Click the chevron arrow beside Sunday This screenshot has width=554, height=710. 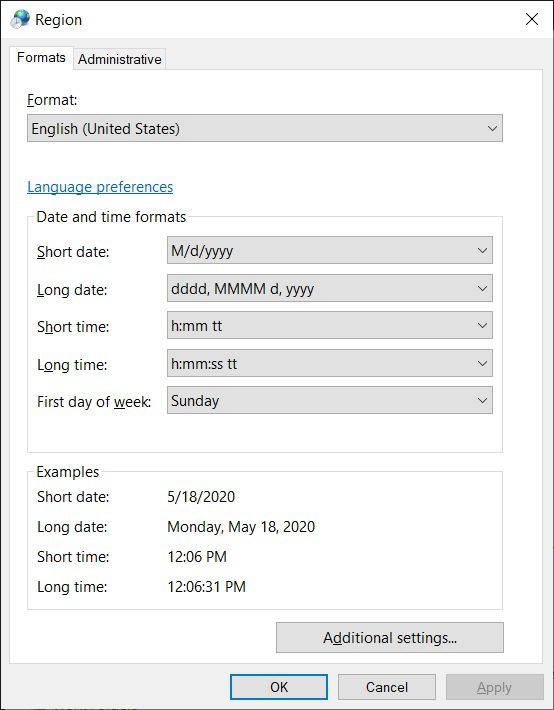coord(482,400)
